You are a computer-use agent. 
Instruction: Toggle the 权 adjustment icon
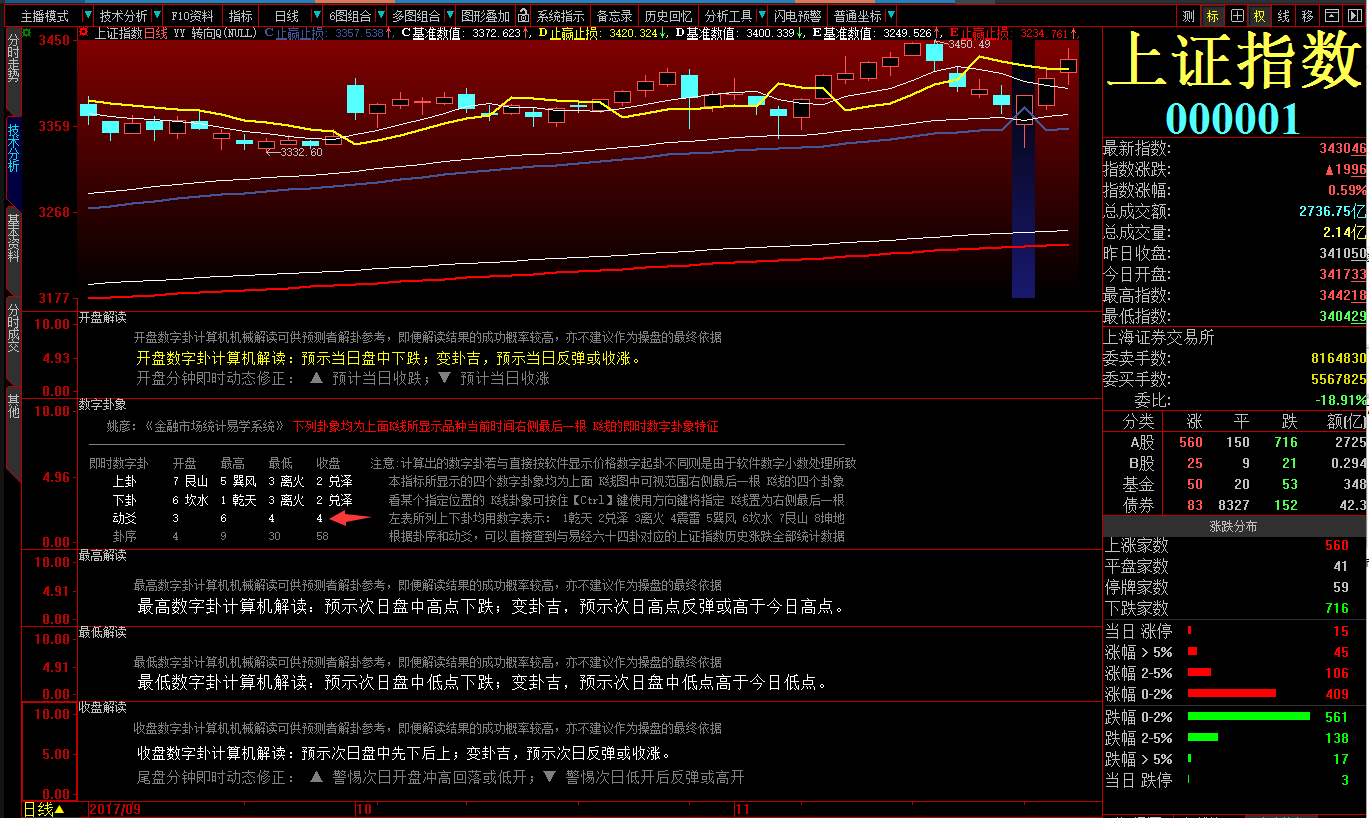[x=1260, y=16]
